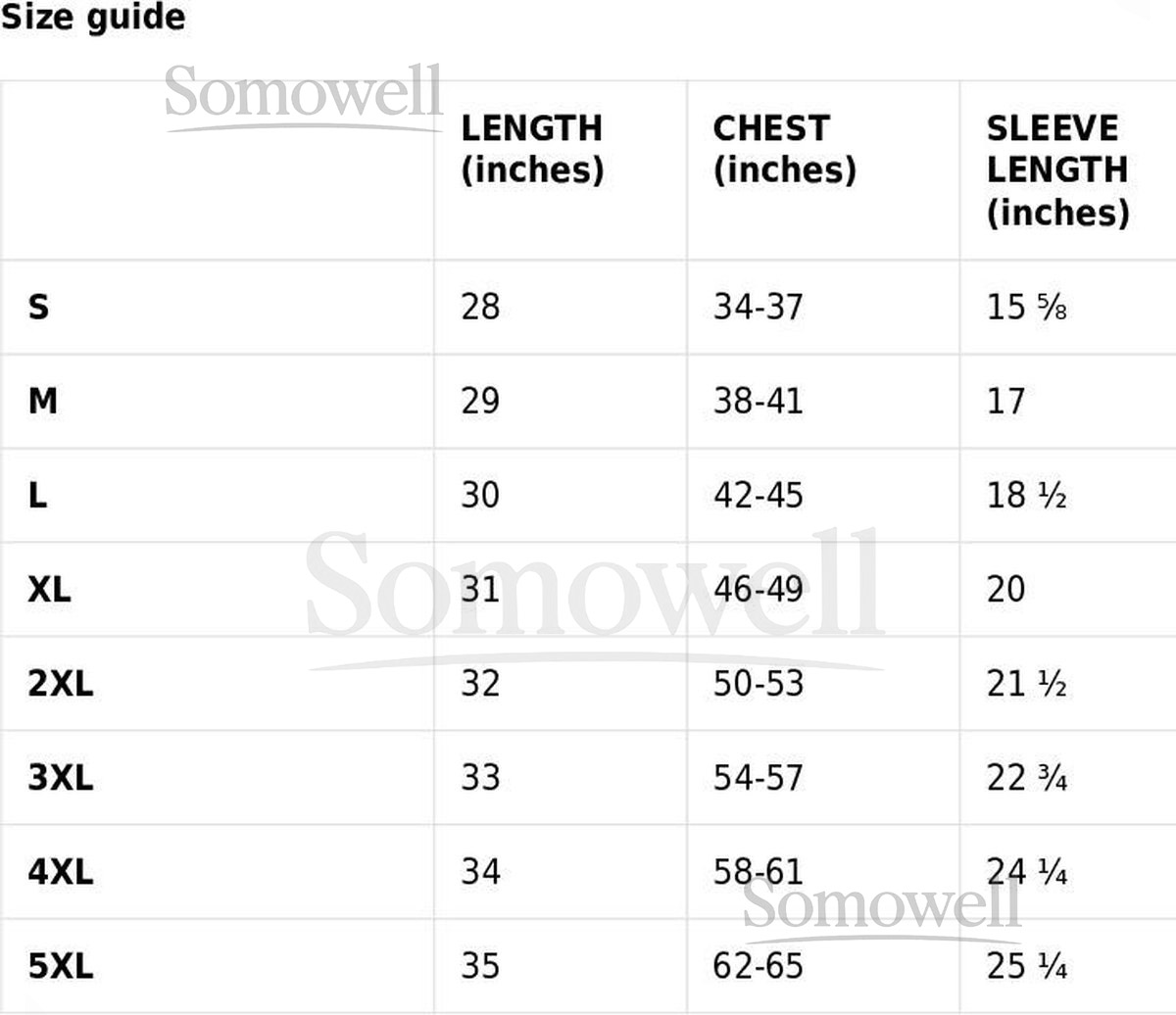Choose the 5XL size row label
Screen dimensions: 1176x1015
[61, 967]
